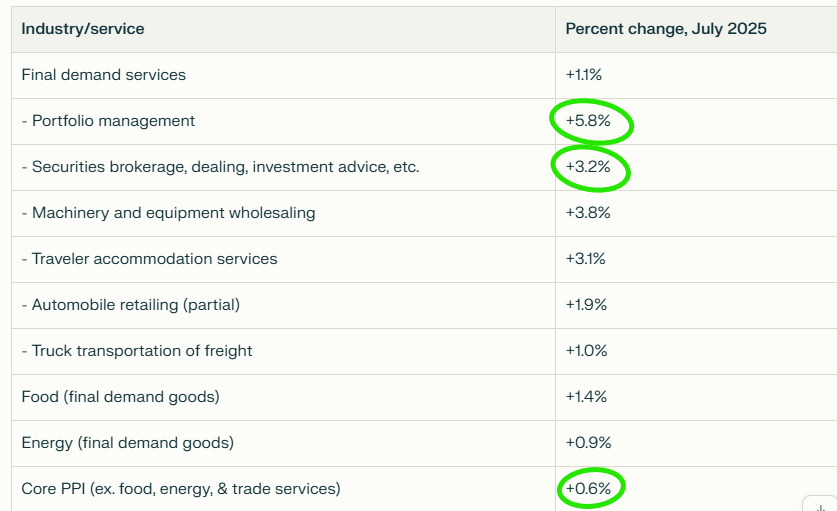
Task: Click the Automobile retailing (partial) label
Action: pos(131,305)
